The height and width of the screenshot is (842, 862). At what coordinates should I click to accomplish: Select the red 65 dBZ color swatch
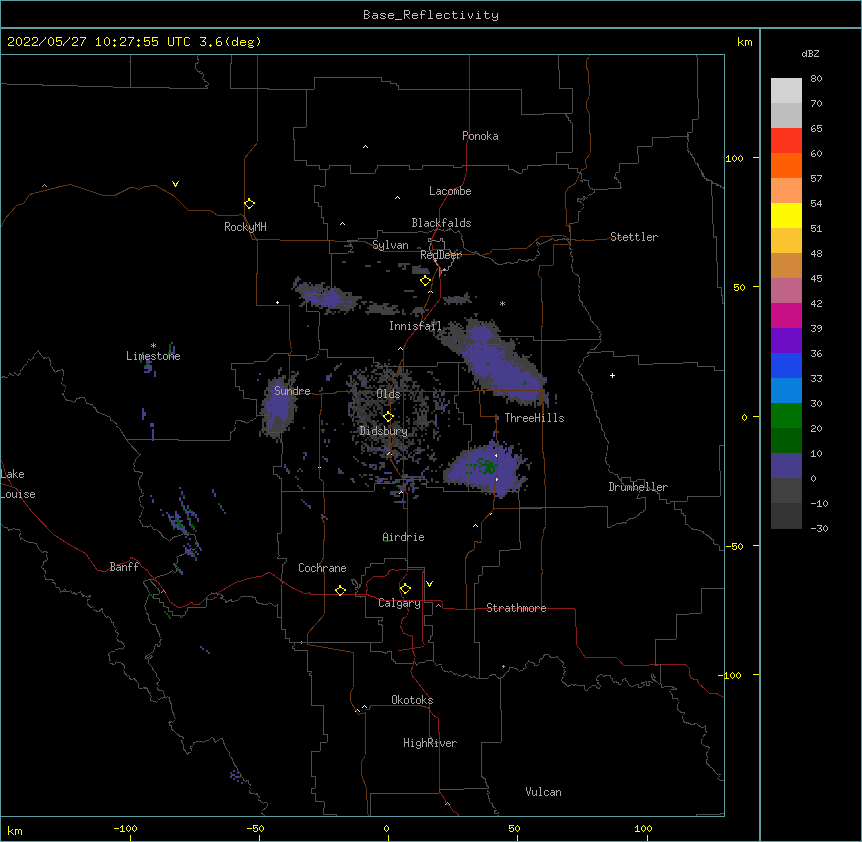(786, 141)
